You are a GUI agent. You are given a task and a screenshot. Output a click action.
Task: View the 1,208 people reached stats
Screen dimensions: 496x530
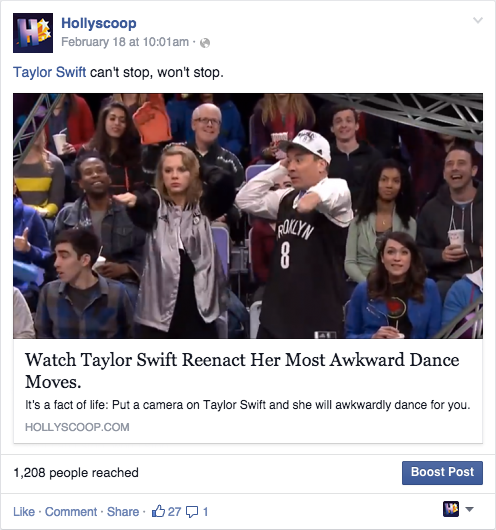(76, 473)
